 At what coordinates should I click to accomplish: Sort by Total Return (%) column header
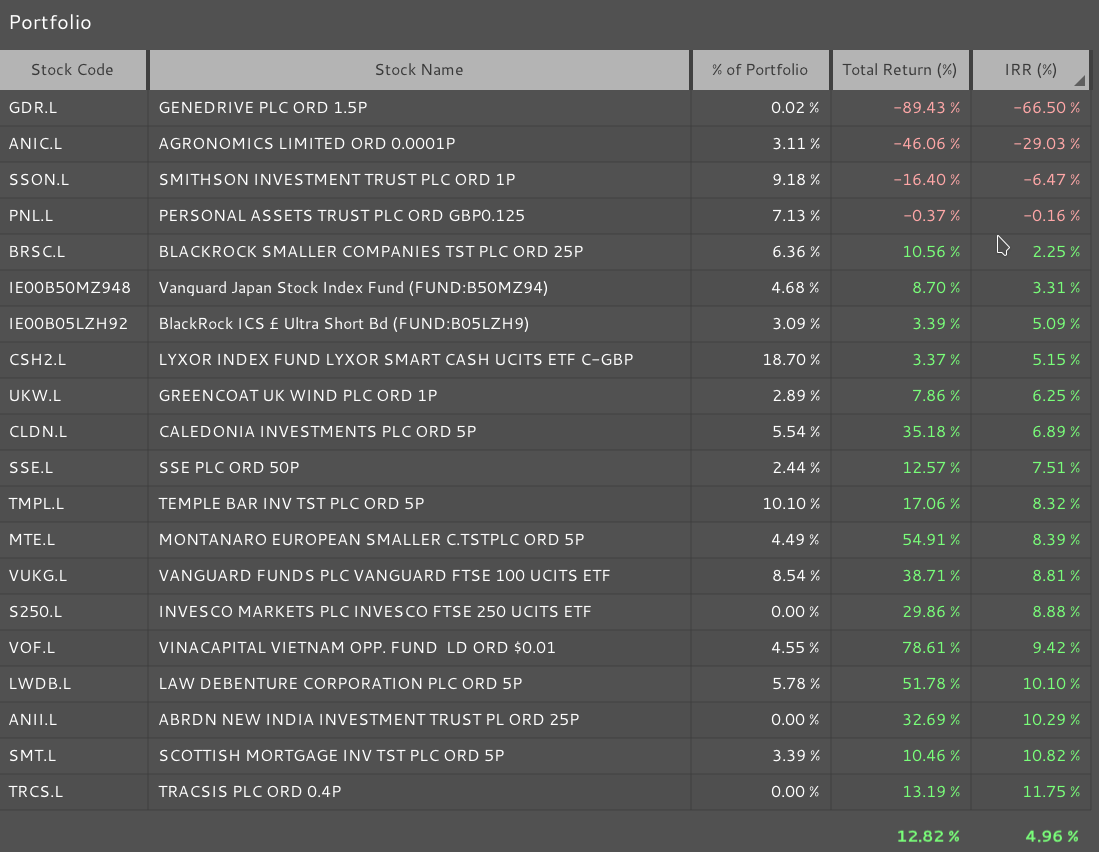click(x=900, y=70)
